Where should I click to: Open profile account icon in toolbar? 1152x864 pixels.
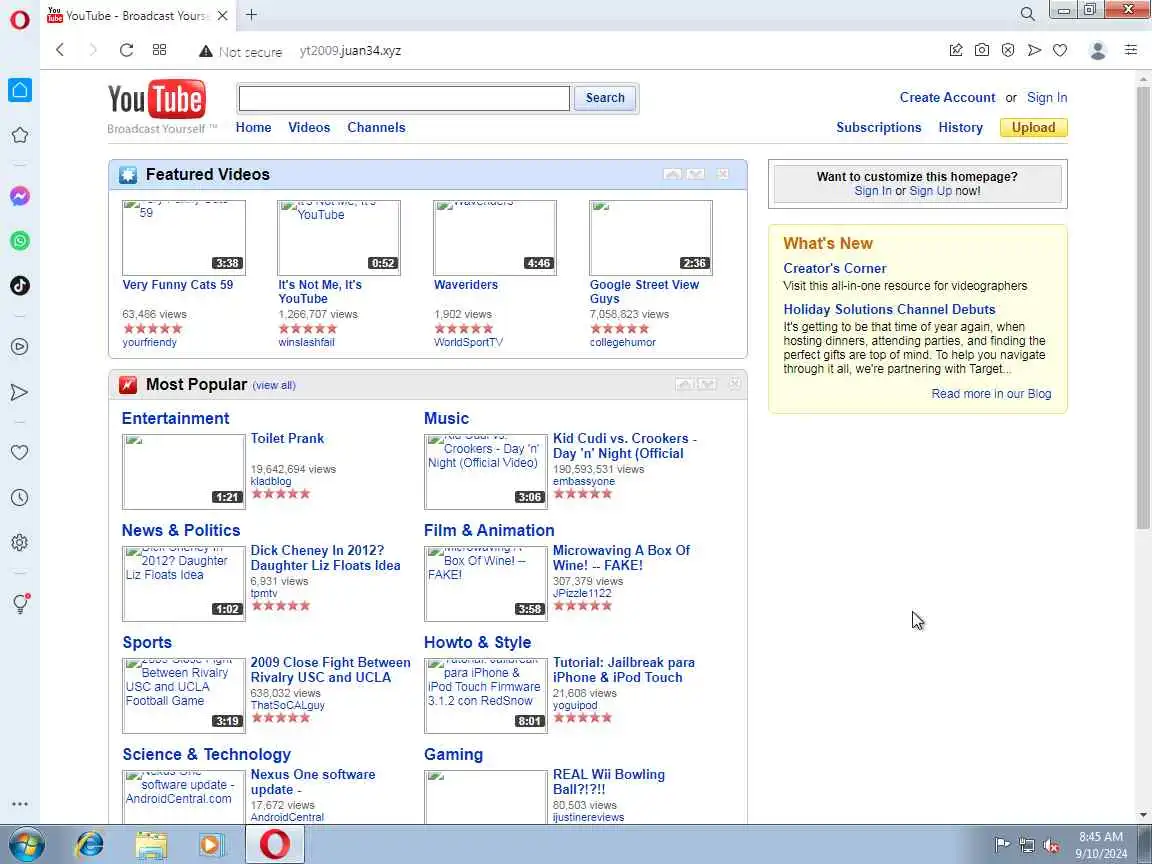point(1098,50)
